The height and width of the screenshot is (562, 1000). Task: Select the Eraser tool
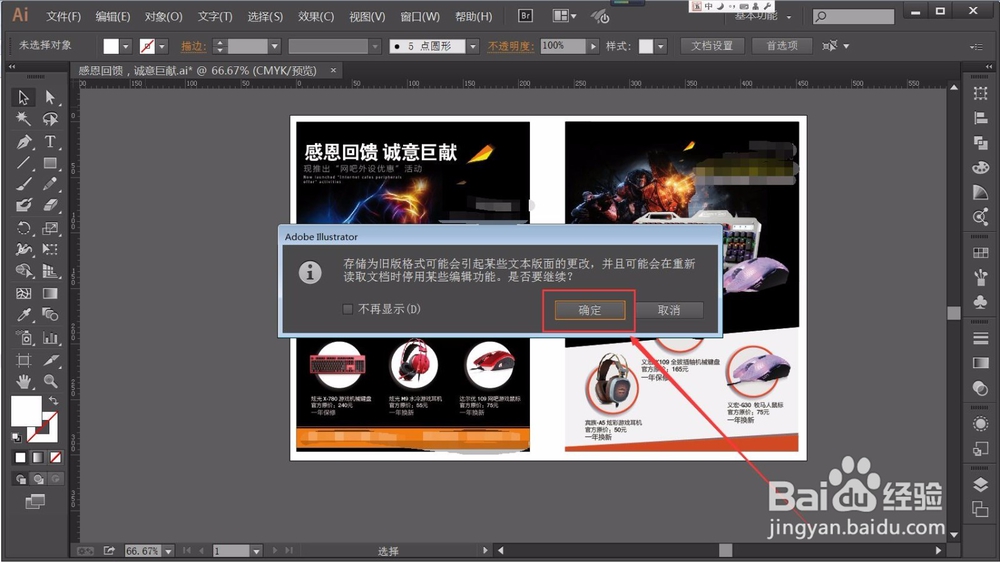tap(50, 205)
